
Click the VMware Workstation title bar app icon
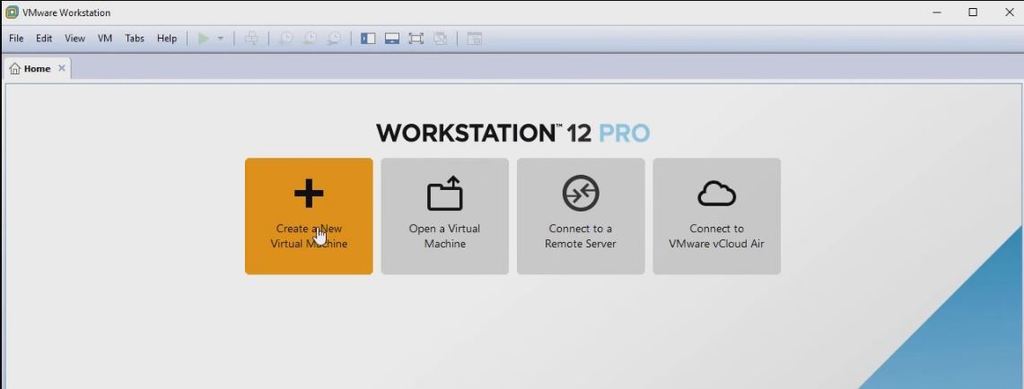[11, 12]
